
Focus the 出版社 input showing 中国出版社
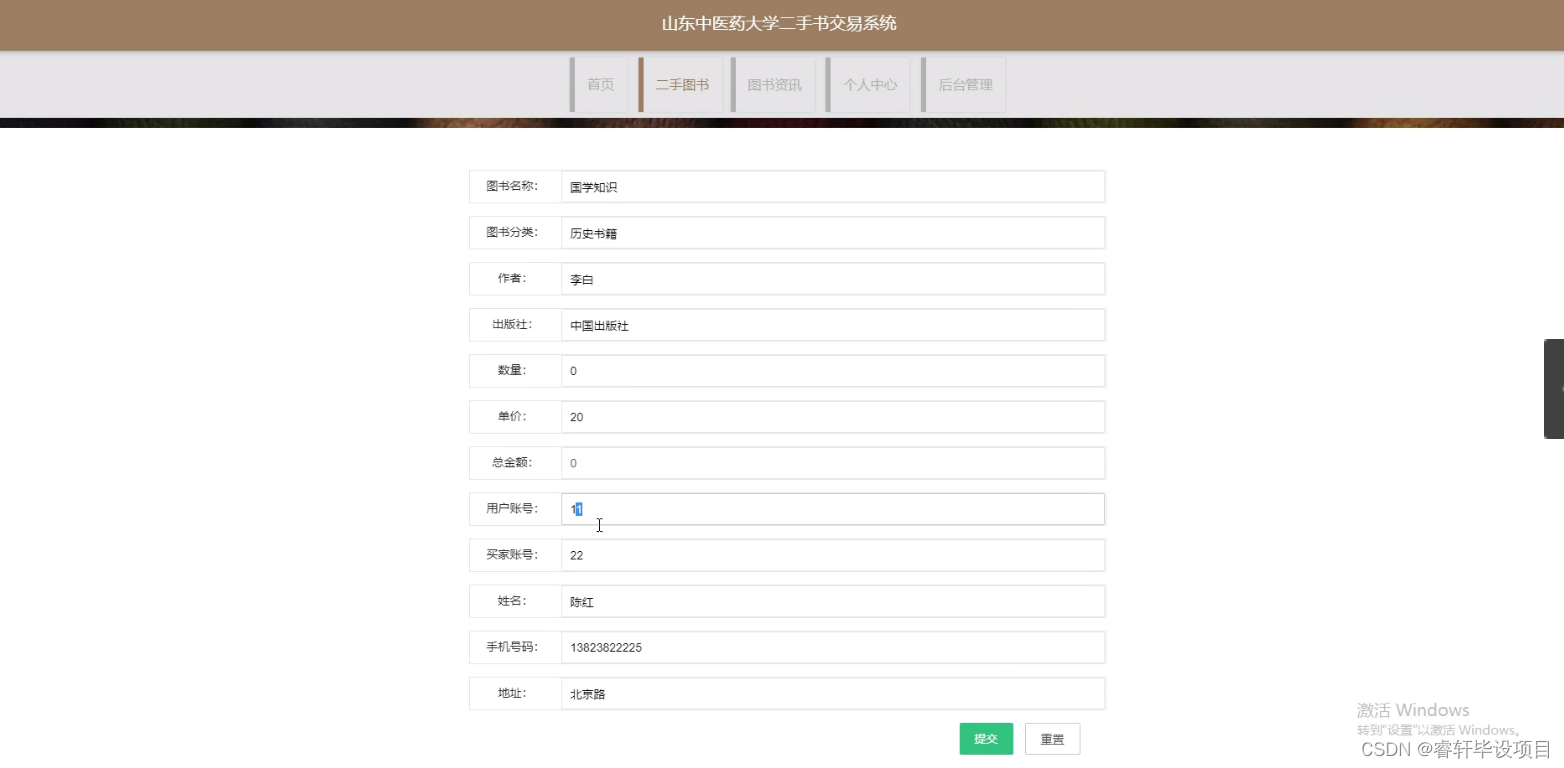(x=832, y=324)
